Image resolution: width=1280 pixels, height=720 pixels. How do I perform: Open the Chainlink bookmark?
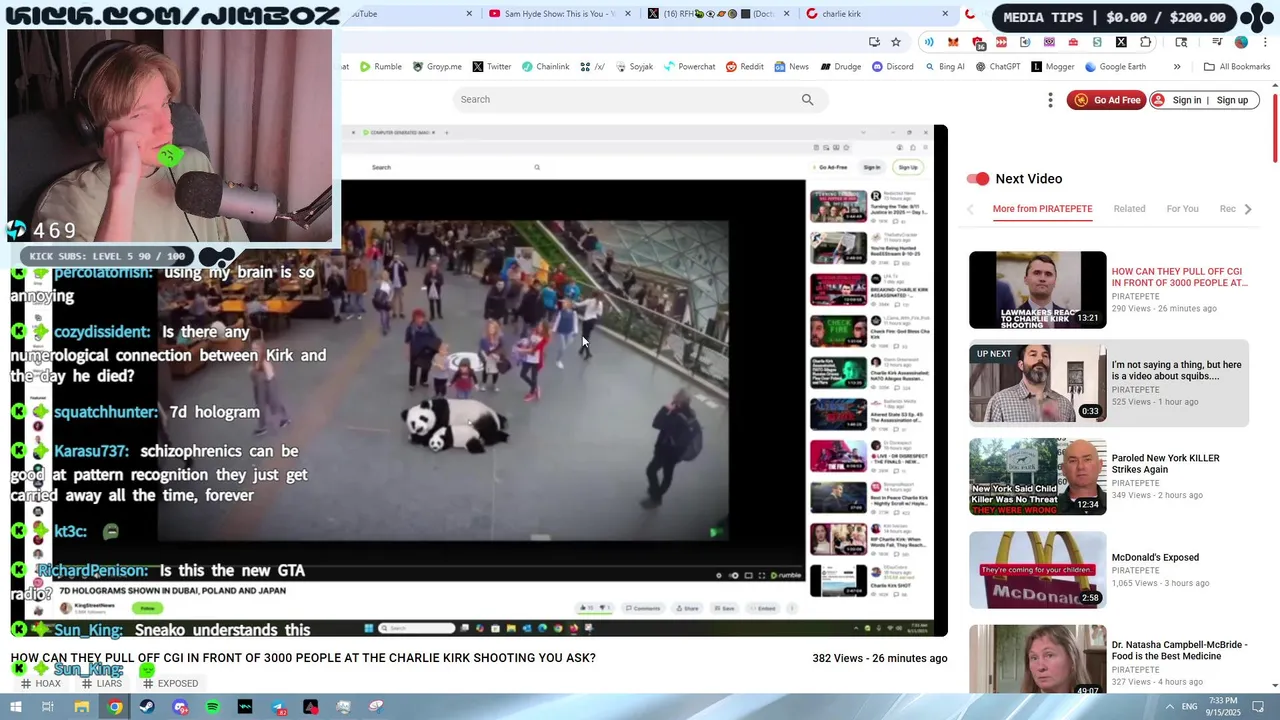[545, 67]
